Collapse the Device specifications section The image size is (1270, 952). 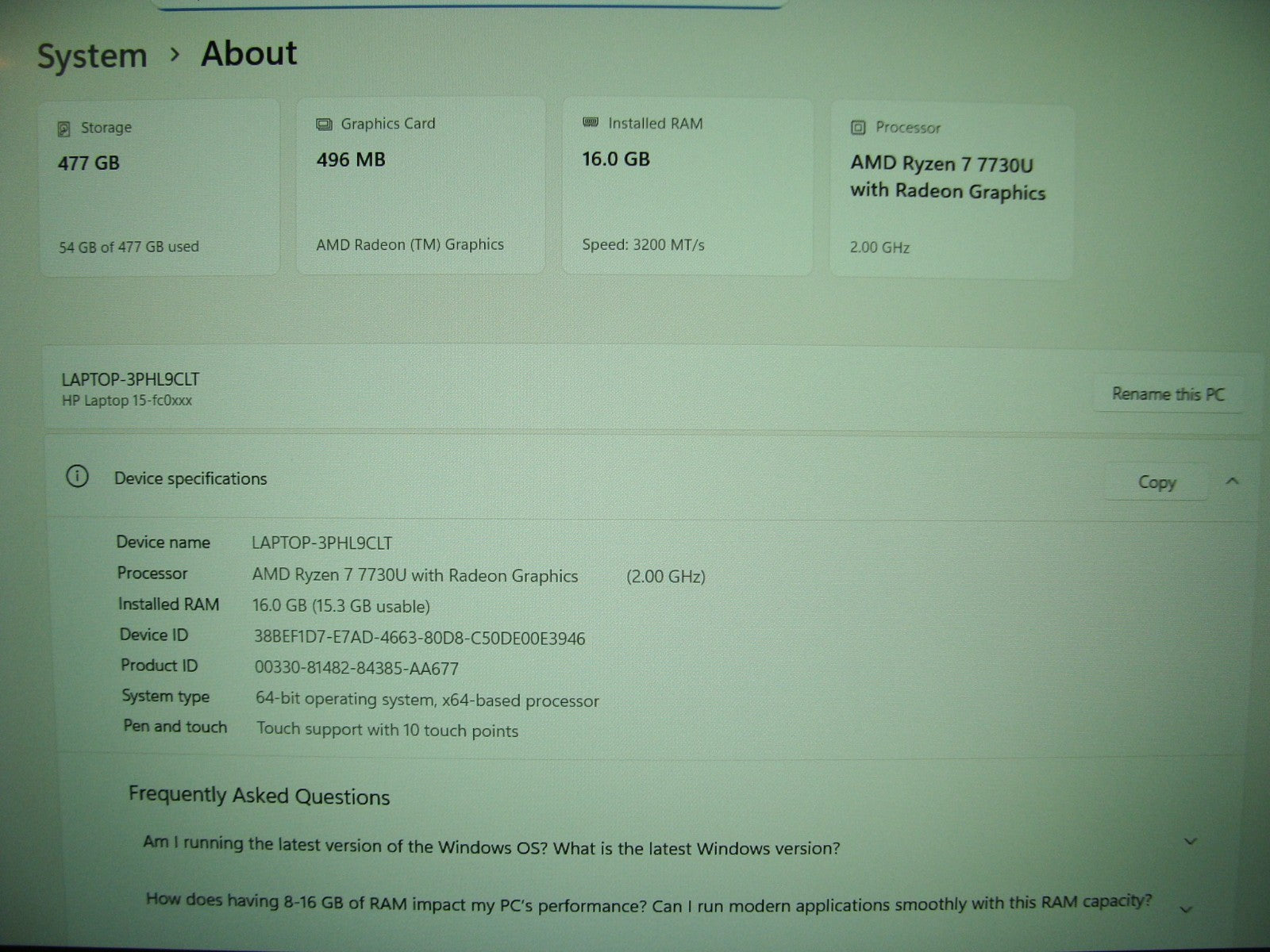pyautogui.click(x=1232, y=482)
